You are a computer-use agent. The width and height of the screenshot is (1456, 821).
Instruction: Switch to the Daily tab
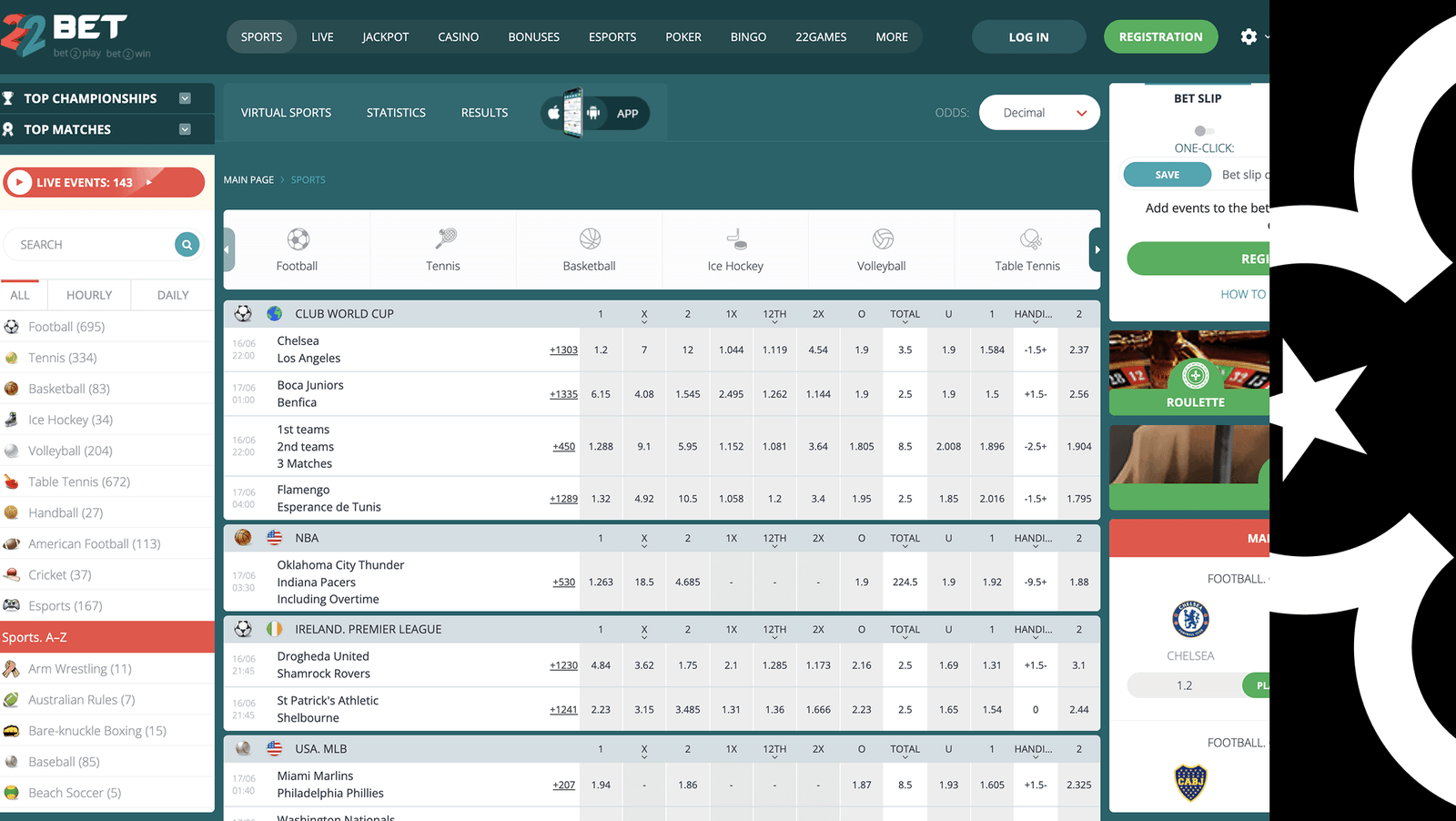[x=173, y=295]
